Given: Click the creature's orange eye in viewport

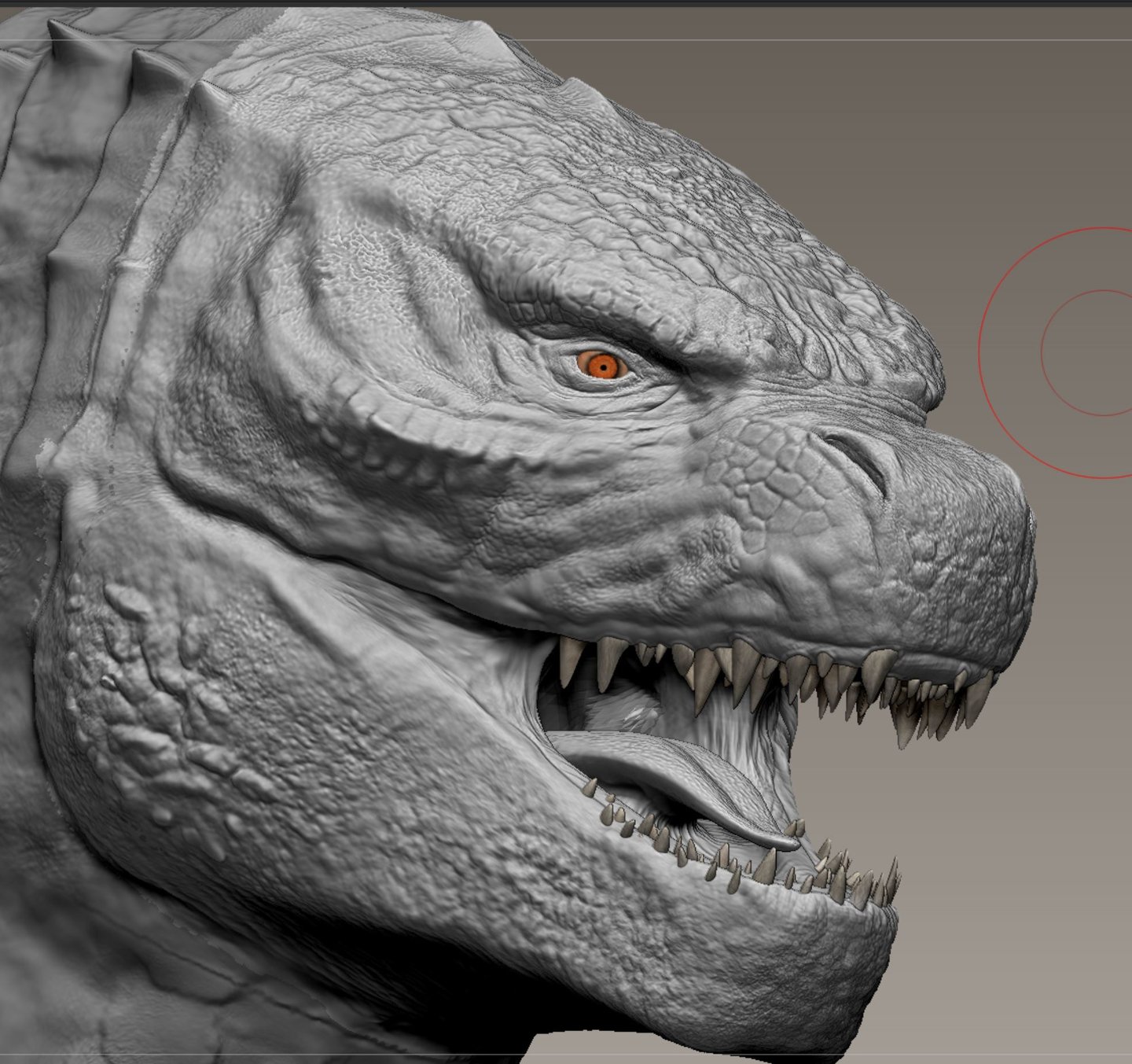Looking at the screenshot, I should (x=602, y=366).
